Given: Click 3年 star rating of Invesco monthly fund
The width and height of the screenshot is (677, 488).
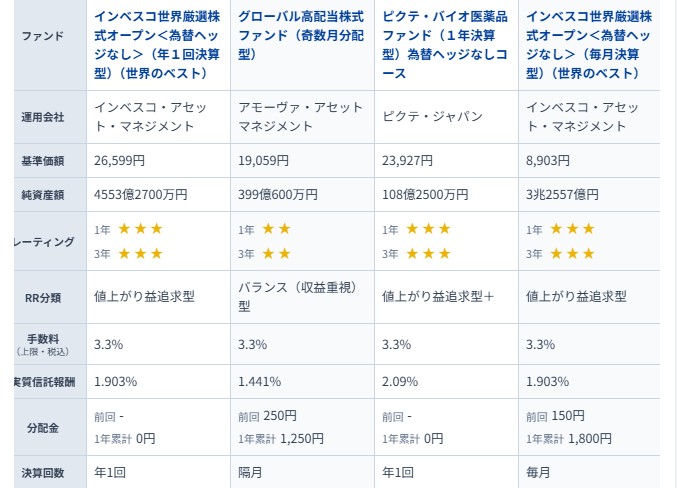Looking at the screenshot, I should 572,254.
